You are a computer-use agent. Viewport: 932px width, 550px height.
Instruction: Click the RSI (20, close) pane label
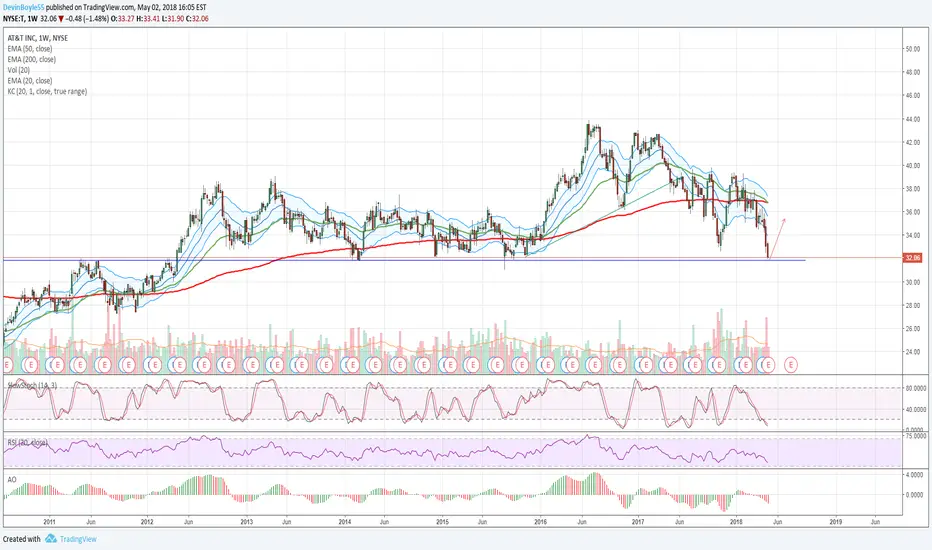[x=27, y=442]
